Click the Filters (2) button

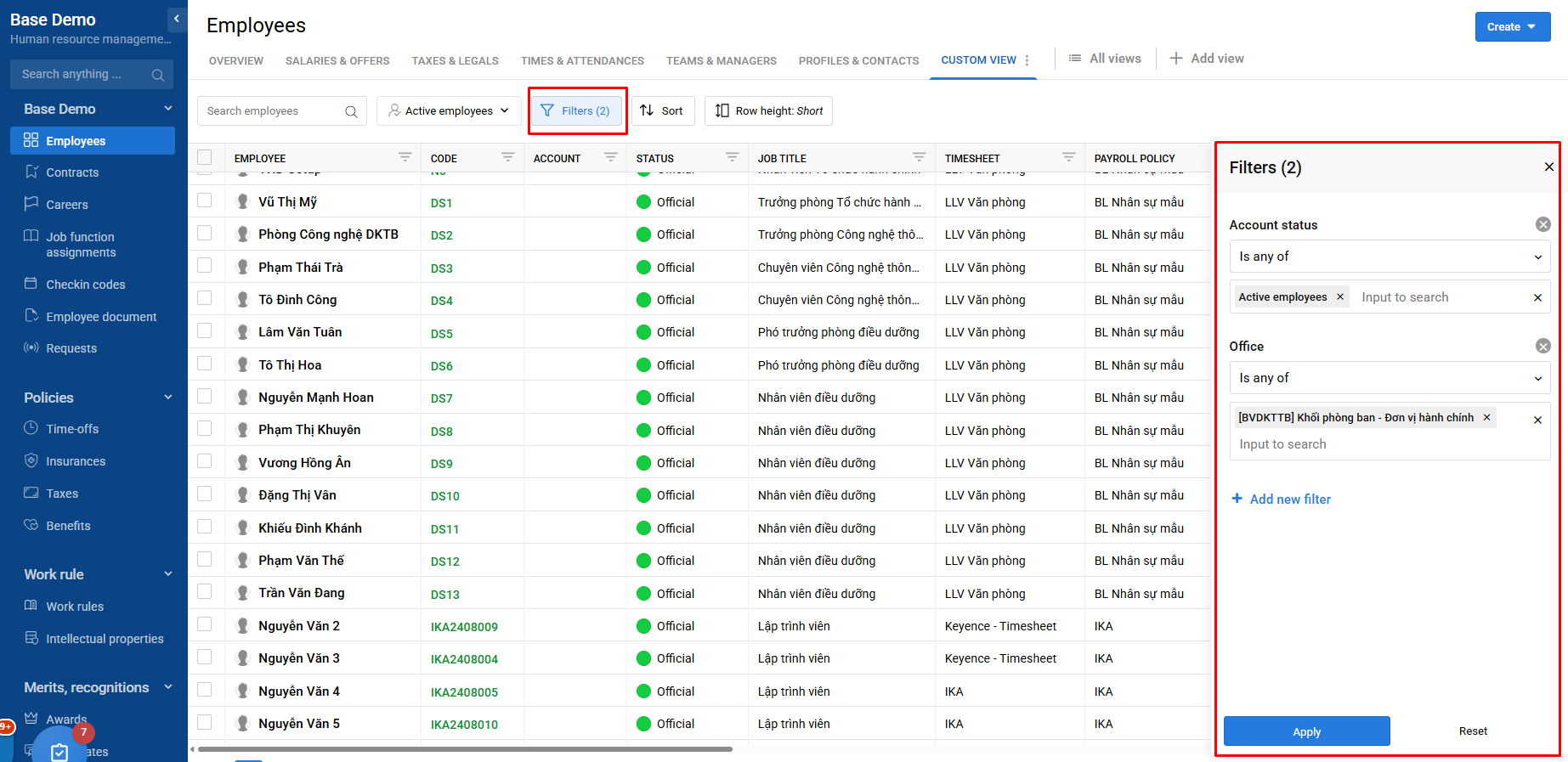click(x=576, y=111)
